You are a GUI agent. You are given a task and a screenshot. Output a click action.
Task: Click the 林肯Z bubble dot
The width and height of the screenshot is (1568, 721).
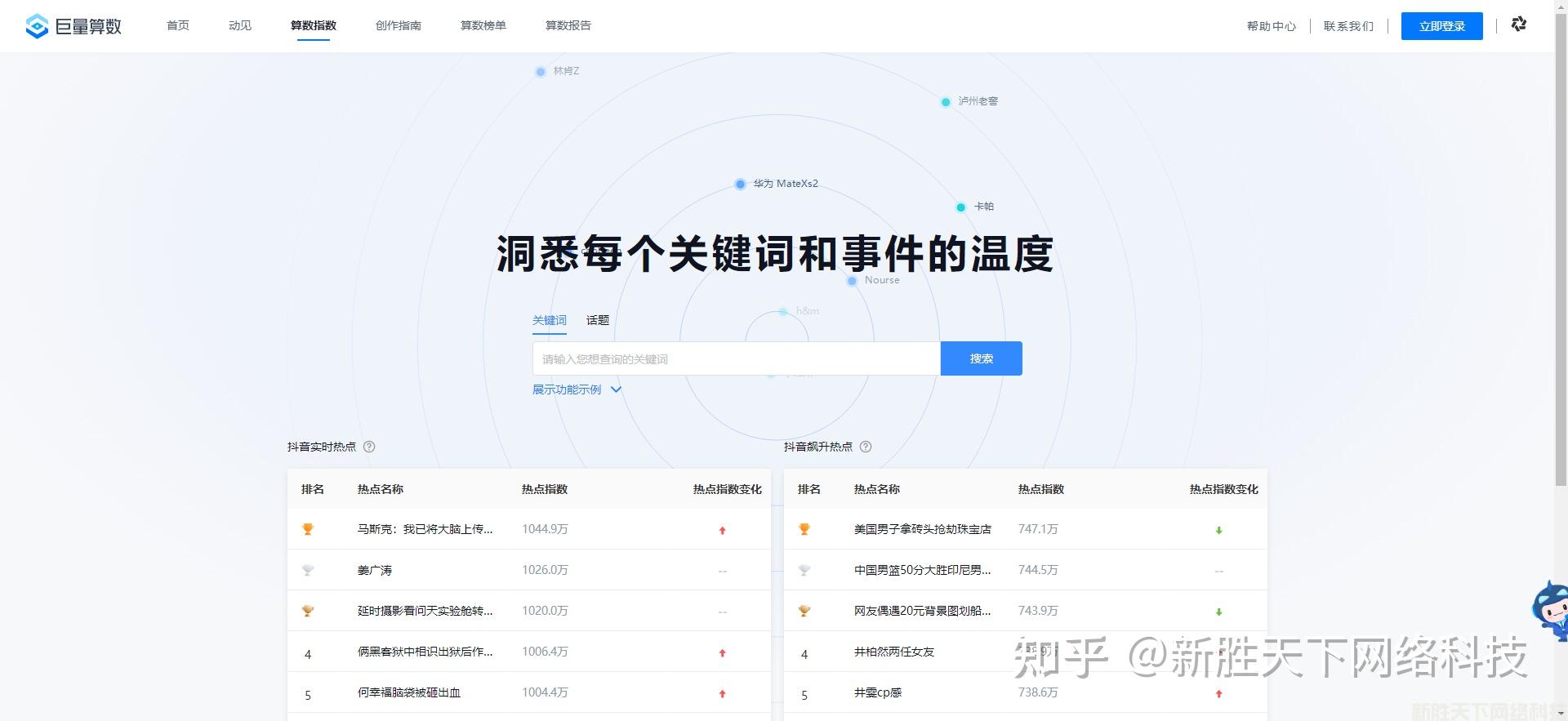coord(540,72)
